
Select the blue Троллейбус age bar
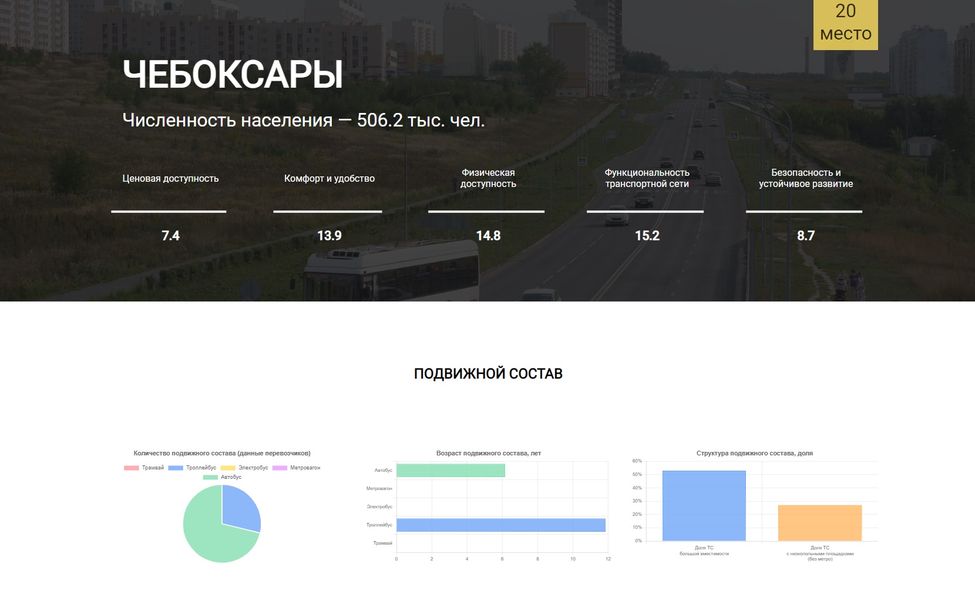pos(500,525)
